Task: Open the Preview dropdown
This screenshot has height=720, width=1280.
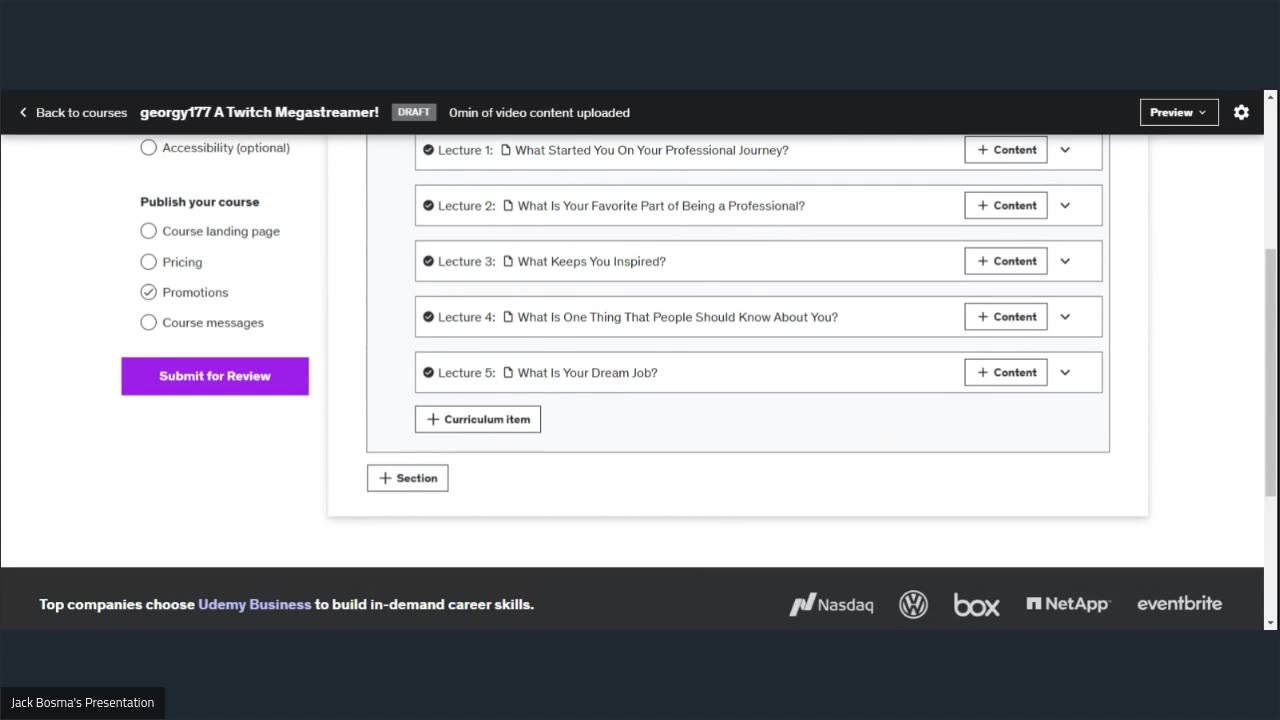Action: click(1179, 113)
